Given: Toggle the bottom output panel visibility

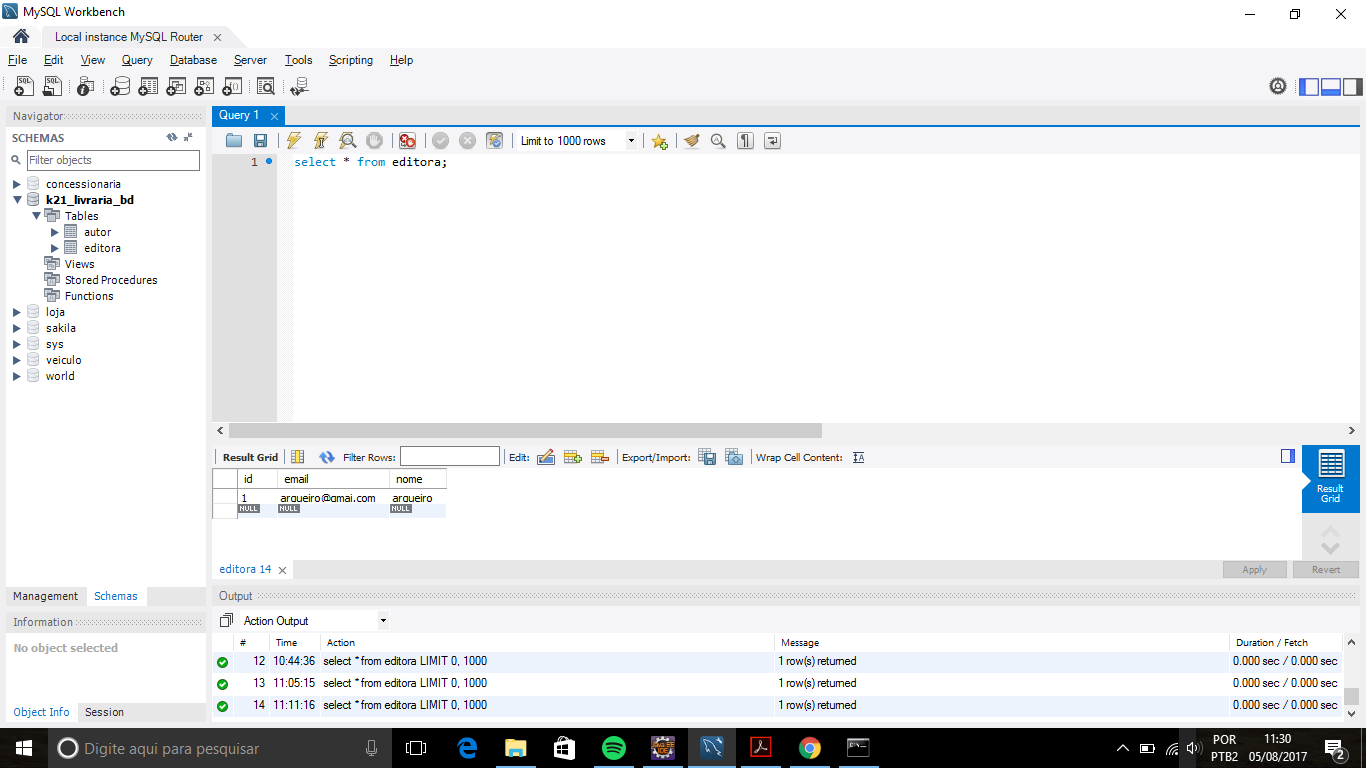Looking at the screenshot, I should tap(1331, 86).
